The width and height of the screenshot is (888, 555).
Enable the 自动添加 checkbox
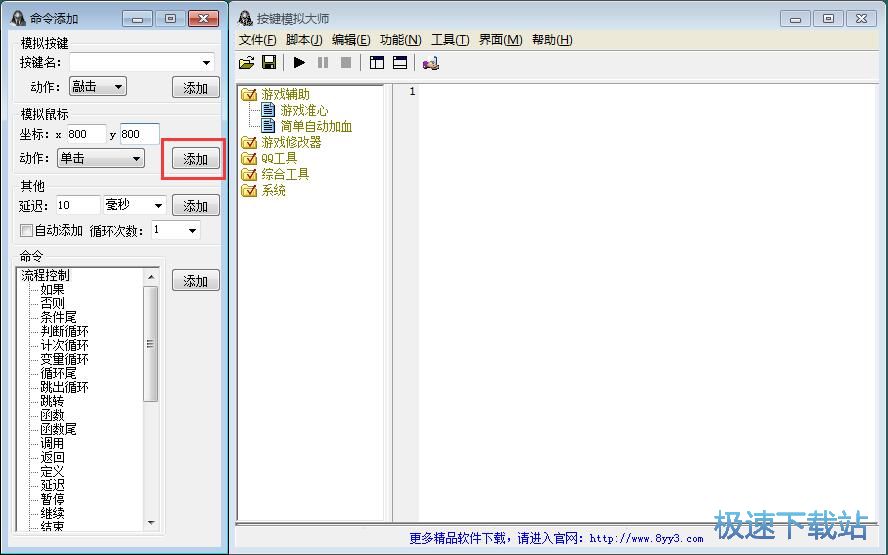27,231
